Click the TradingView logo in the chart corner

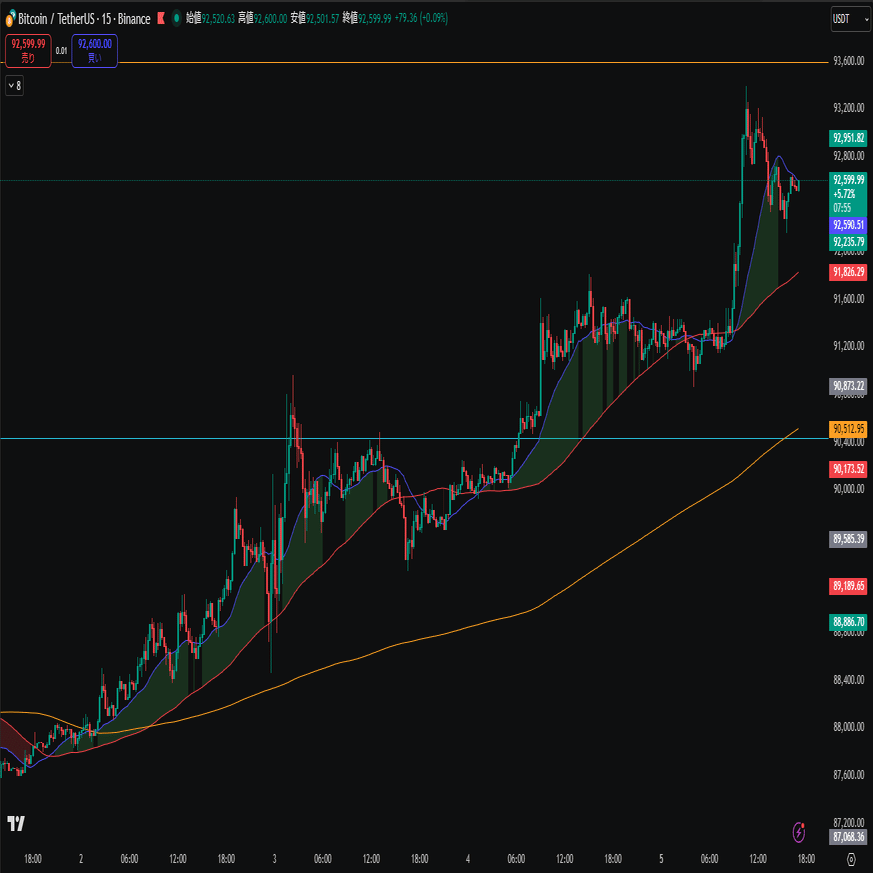coord(16,823)
